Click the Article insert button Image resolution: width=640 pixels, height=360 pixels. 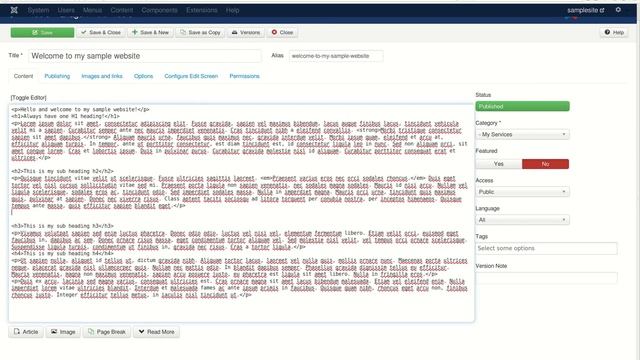tap(26, 332)
